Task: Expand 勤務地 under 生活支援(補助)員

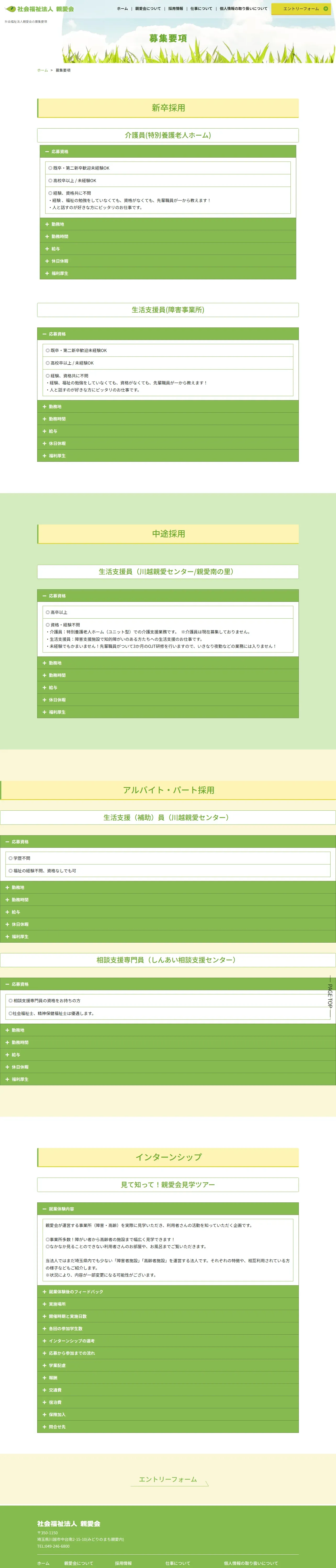Action: (x=168, y=887)
